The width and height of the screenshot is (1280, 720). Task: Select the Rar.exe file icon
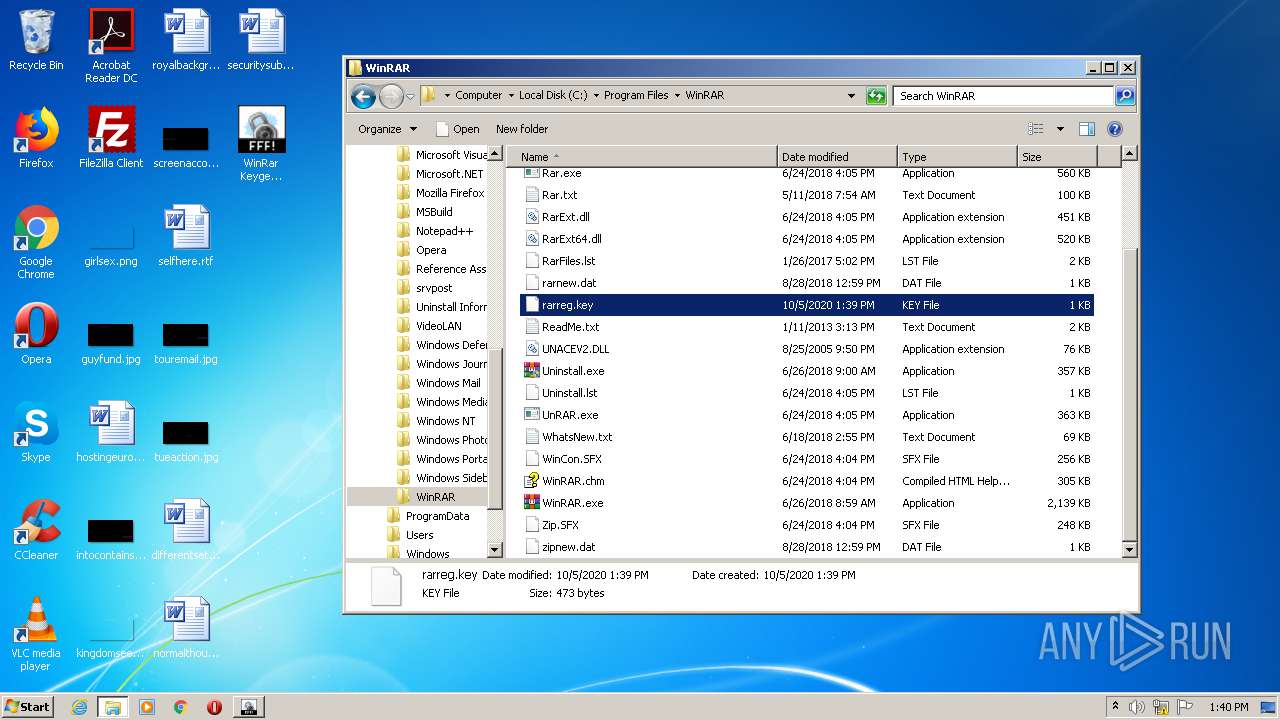pyautogui.click(x=532, y=173)
